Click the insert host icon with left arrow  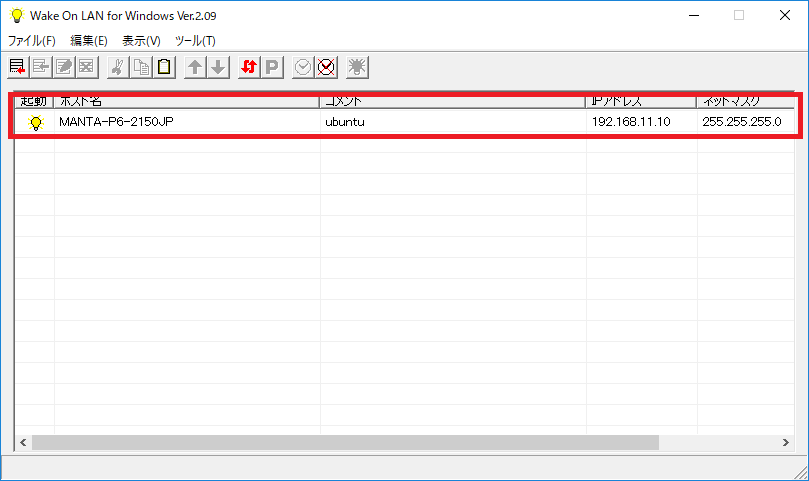pos(41,67)
